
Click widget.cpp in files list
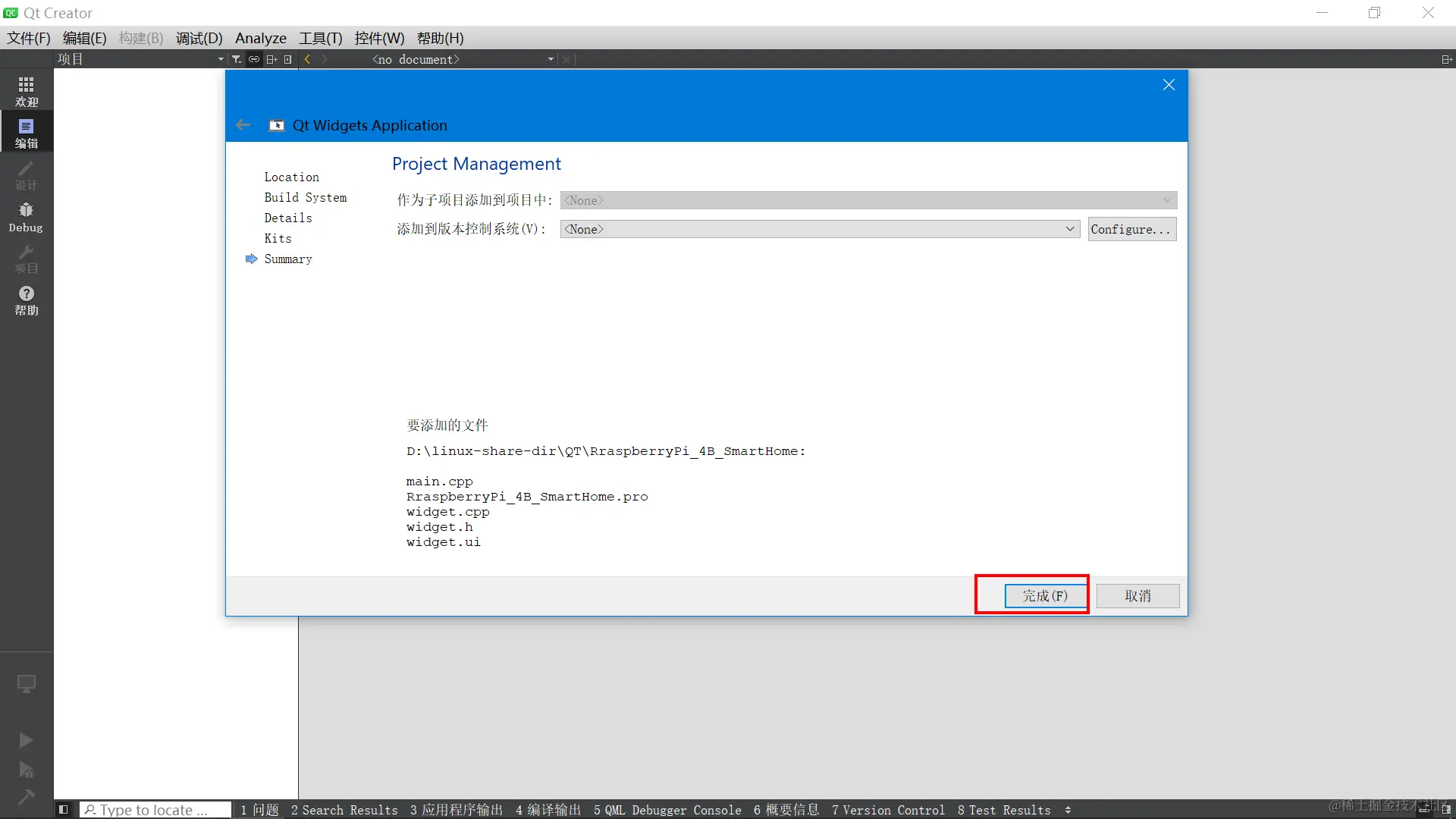(x=447, y=512)
